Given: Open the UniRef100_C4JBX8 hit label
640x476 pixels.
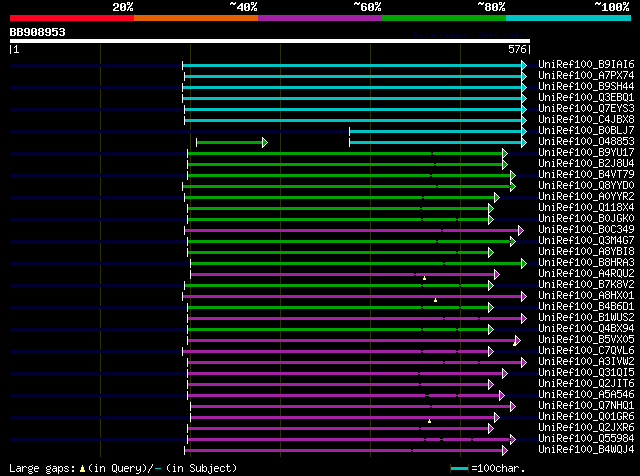Looking at the screenshot, I should pos(586,119).
